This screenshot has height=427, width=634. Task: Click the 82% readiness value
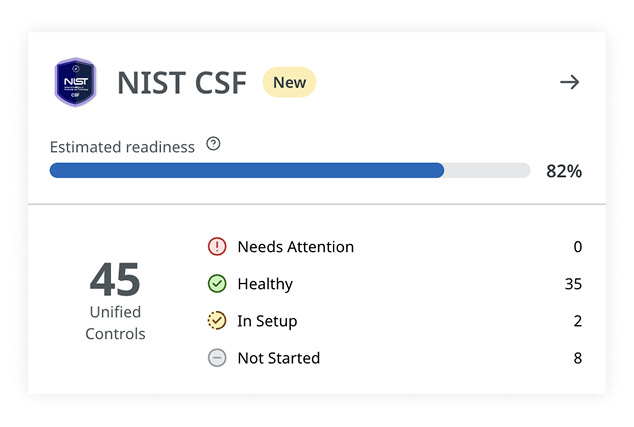coord(564,171)
